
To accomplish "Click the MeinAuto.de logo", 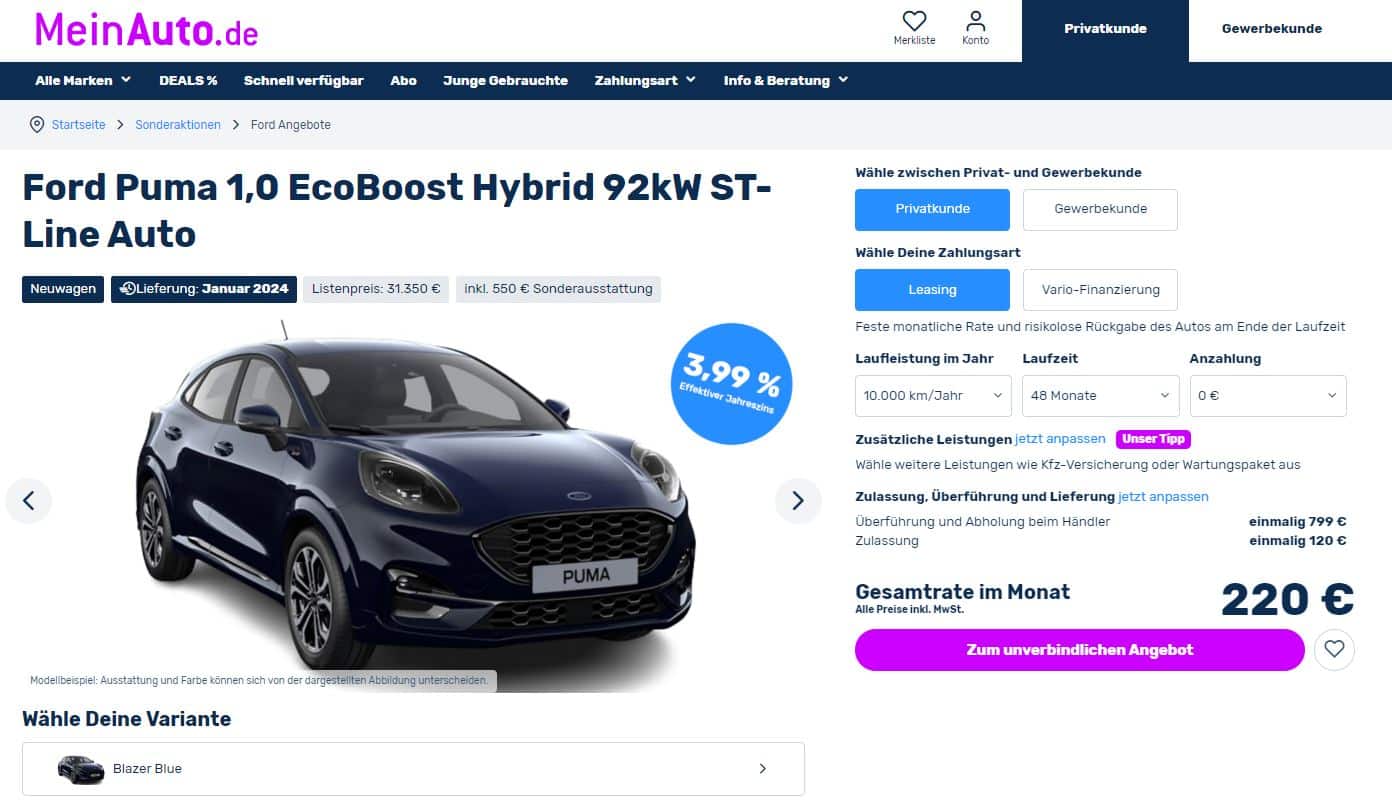I will click(146, 30).
